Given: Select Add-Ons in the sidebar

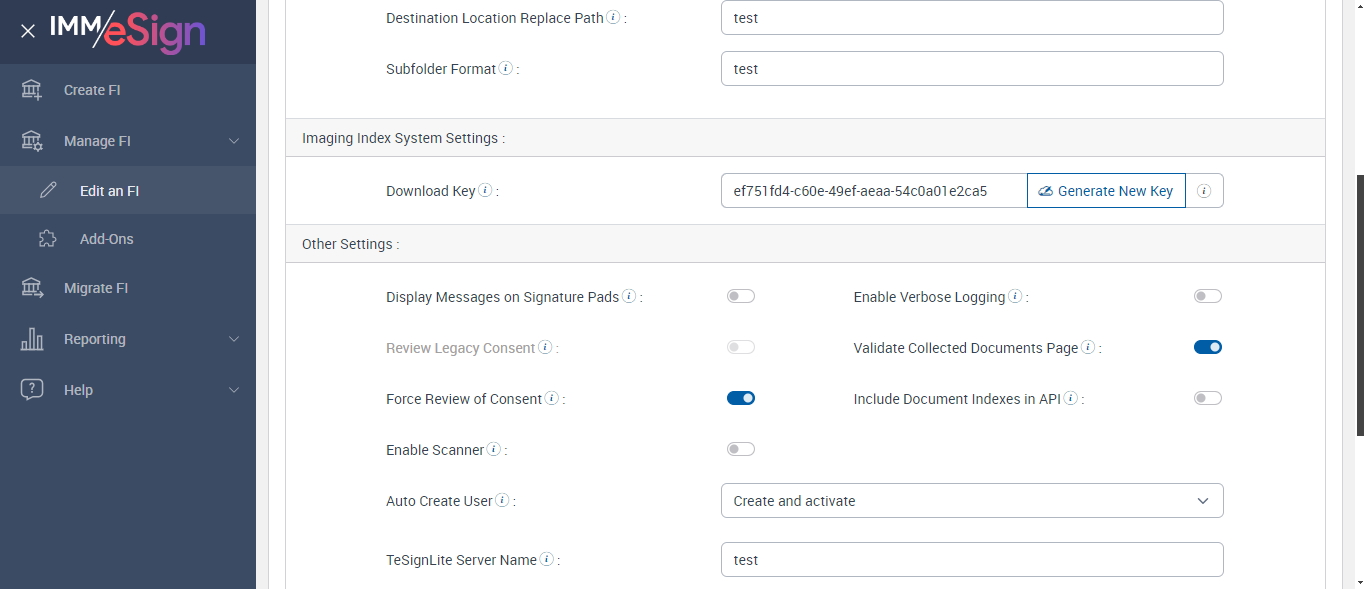Looking at the screenshot, I should pos(106,239).
